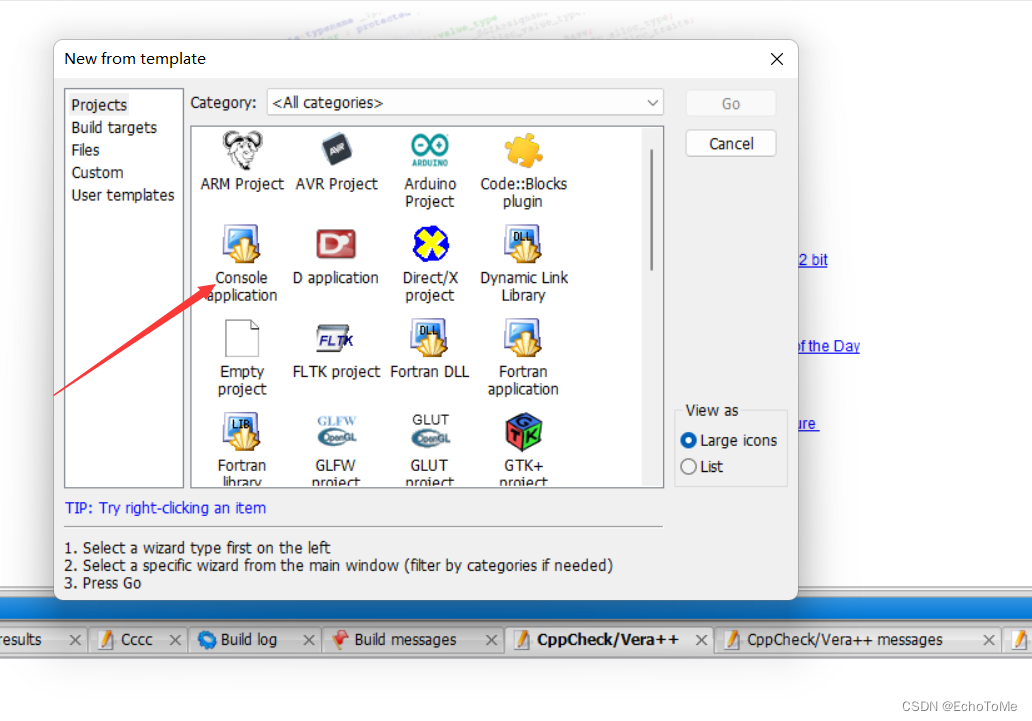Screen dimensions: 1032x721
Task: Choose the D application template
Action: (336, 255)
